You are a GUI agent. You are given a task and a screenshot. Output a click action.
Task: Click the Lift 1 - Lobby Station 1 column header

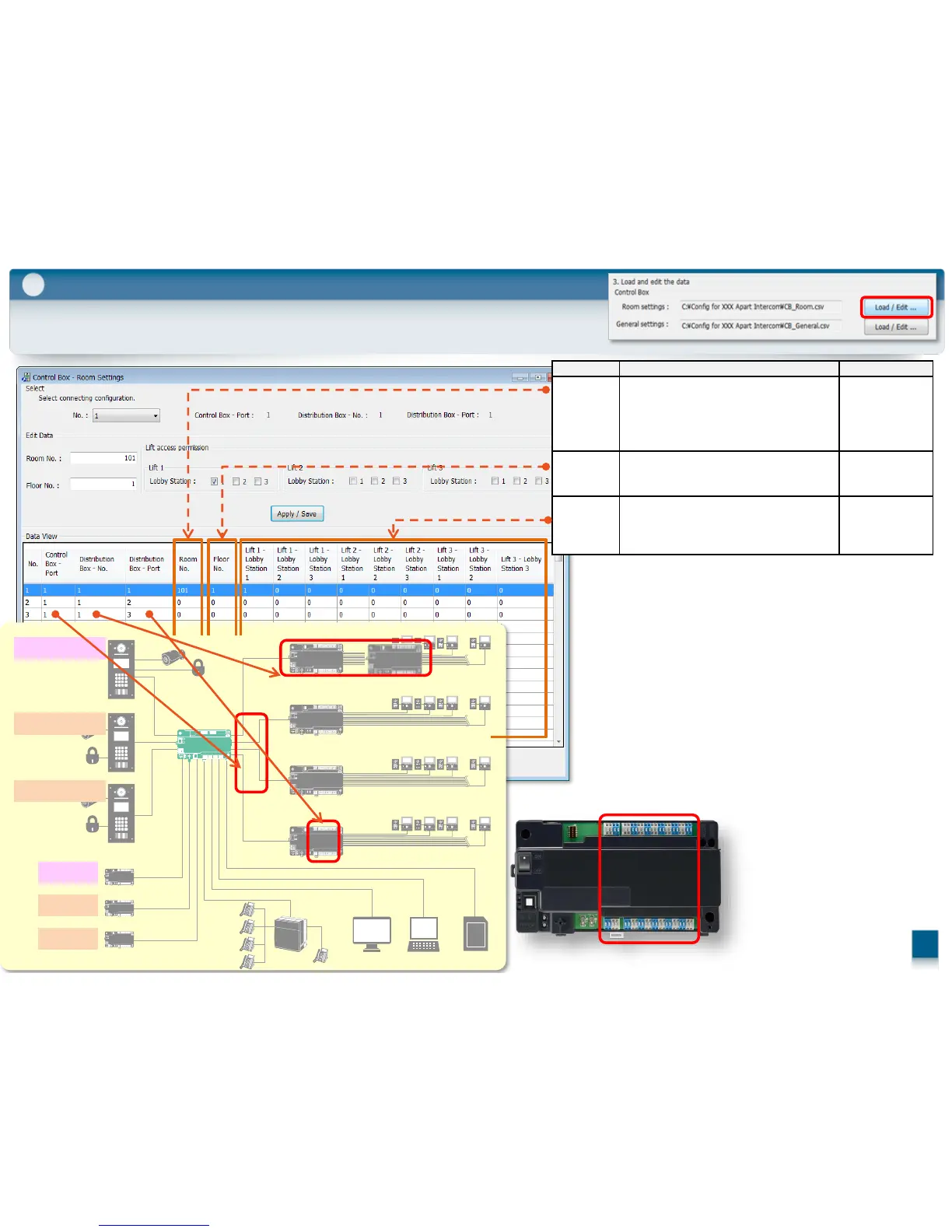(256, 564)
